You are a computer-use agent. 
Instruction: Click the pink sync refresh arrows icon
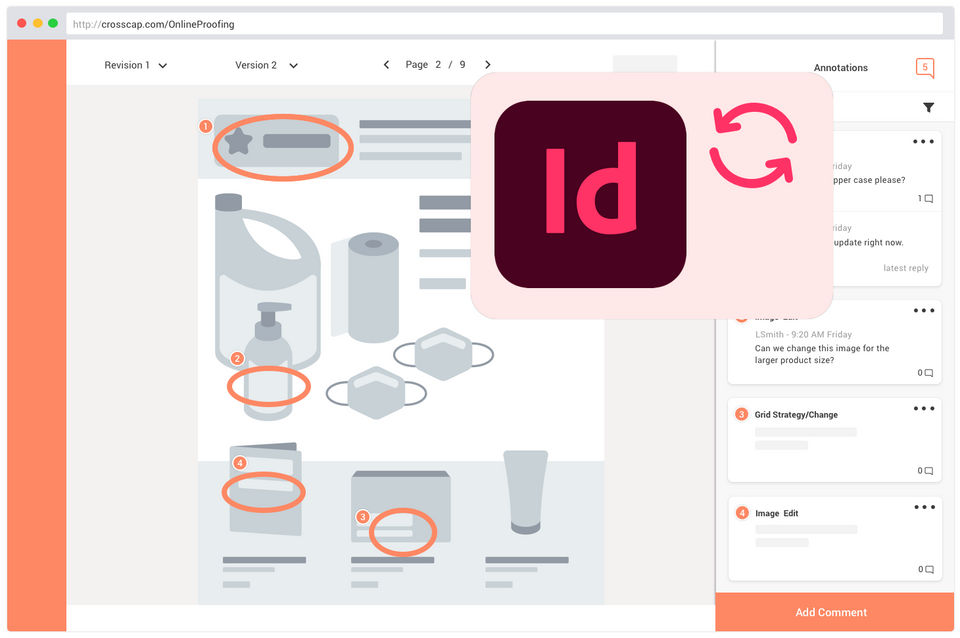753,145
